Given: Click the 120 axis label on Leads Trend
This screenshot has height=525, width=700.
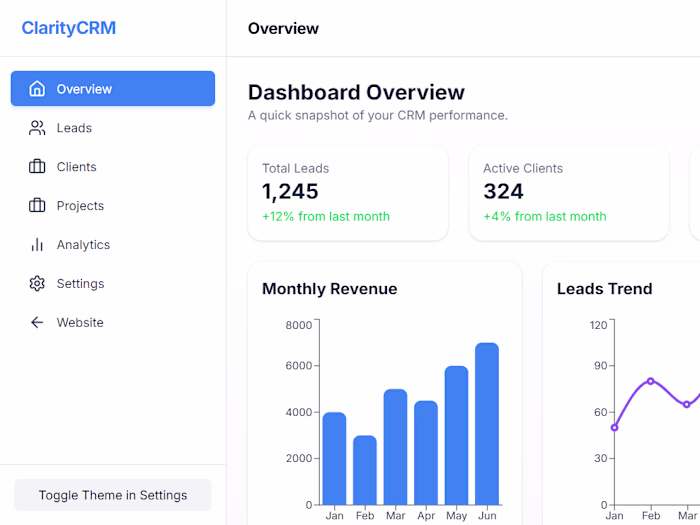Looking at the screenshot, I should pos(598,325).
